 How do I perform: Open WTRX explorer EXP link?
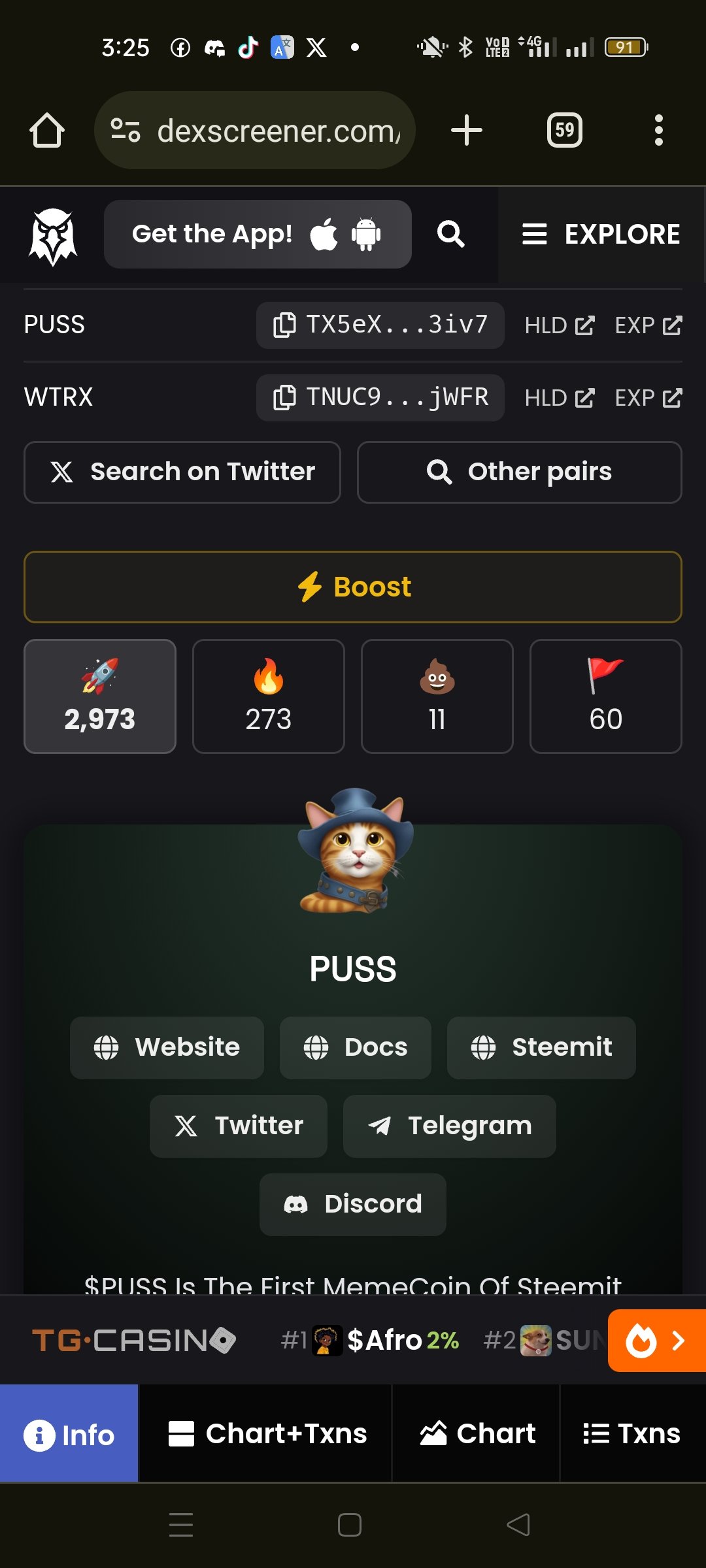coord(648,398)
